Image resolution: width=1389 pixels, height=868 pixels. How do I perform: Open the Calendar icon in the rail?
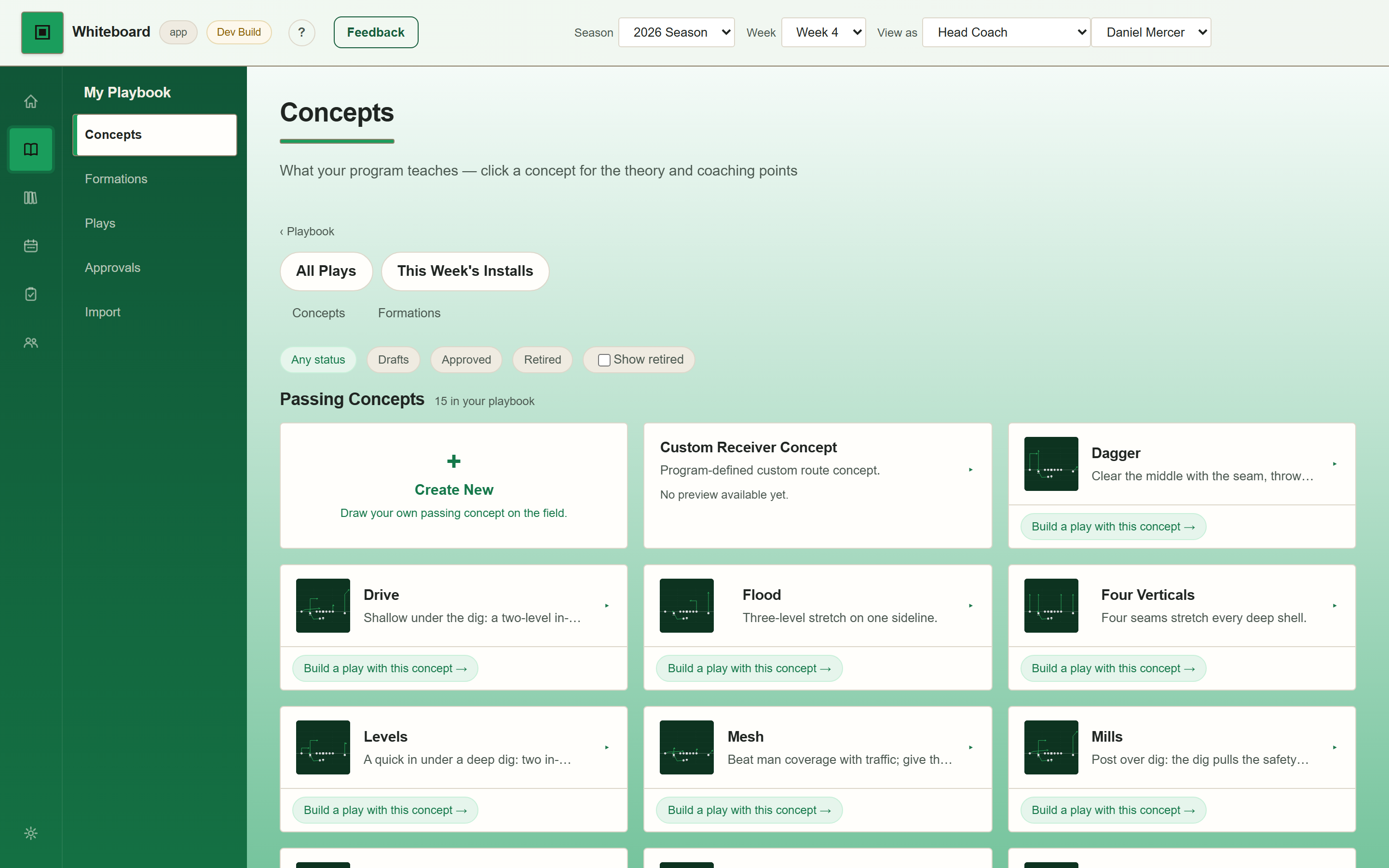coord(31,246)
